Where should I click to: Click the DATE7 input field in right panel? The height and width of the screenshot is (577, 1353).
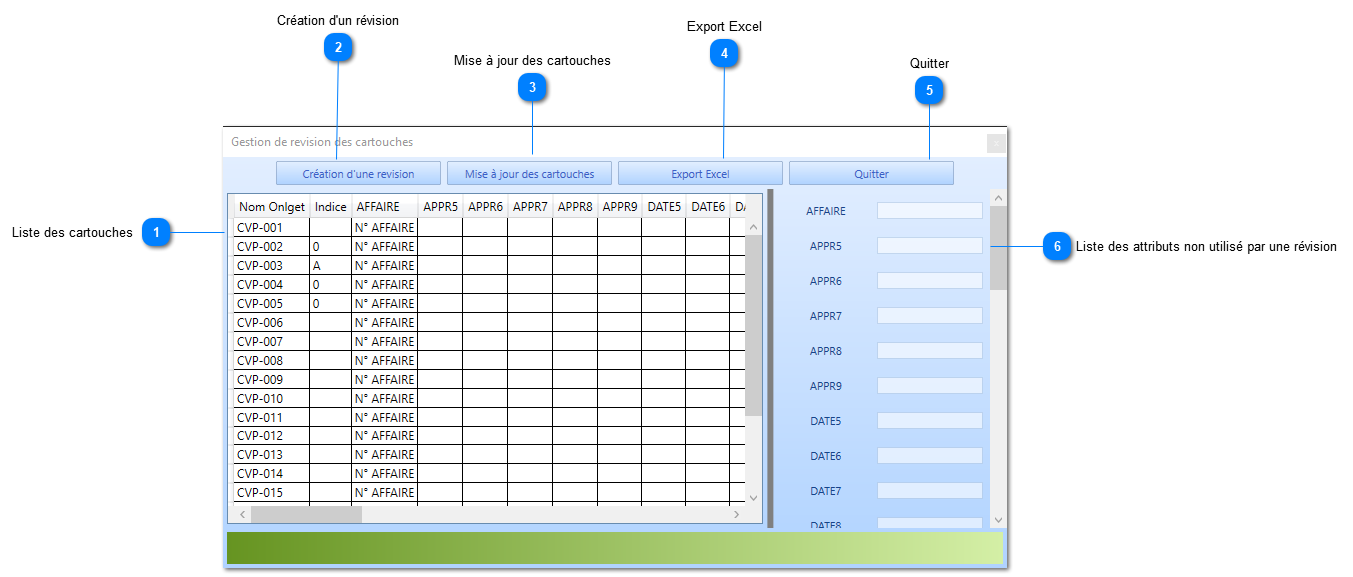click(930, 491)
